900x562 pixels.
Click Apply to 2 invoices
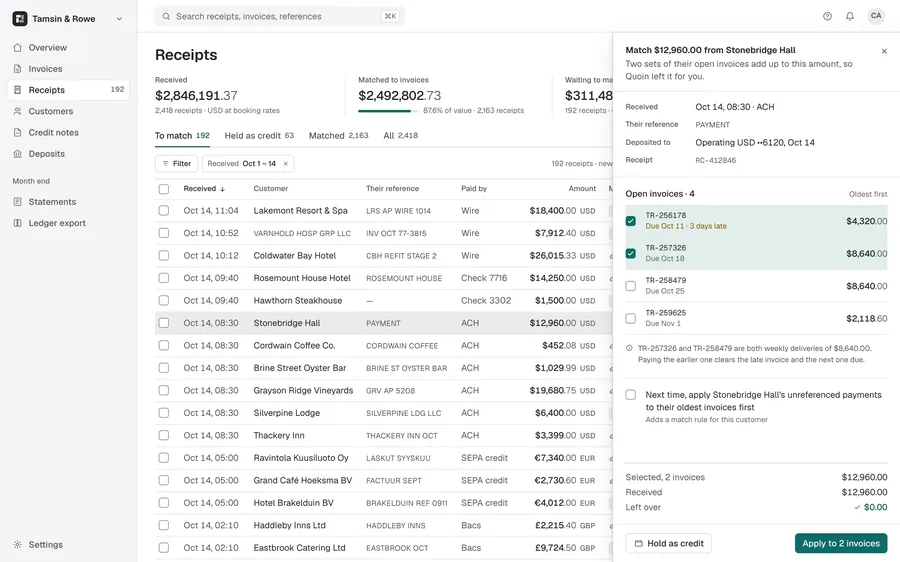[841, 544]
